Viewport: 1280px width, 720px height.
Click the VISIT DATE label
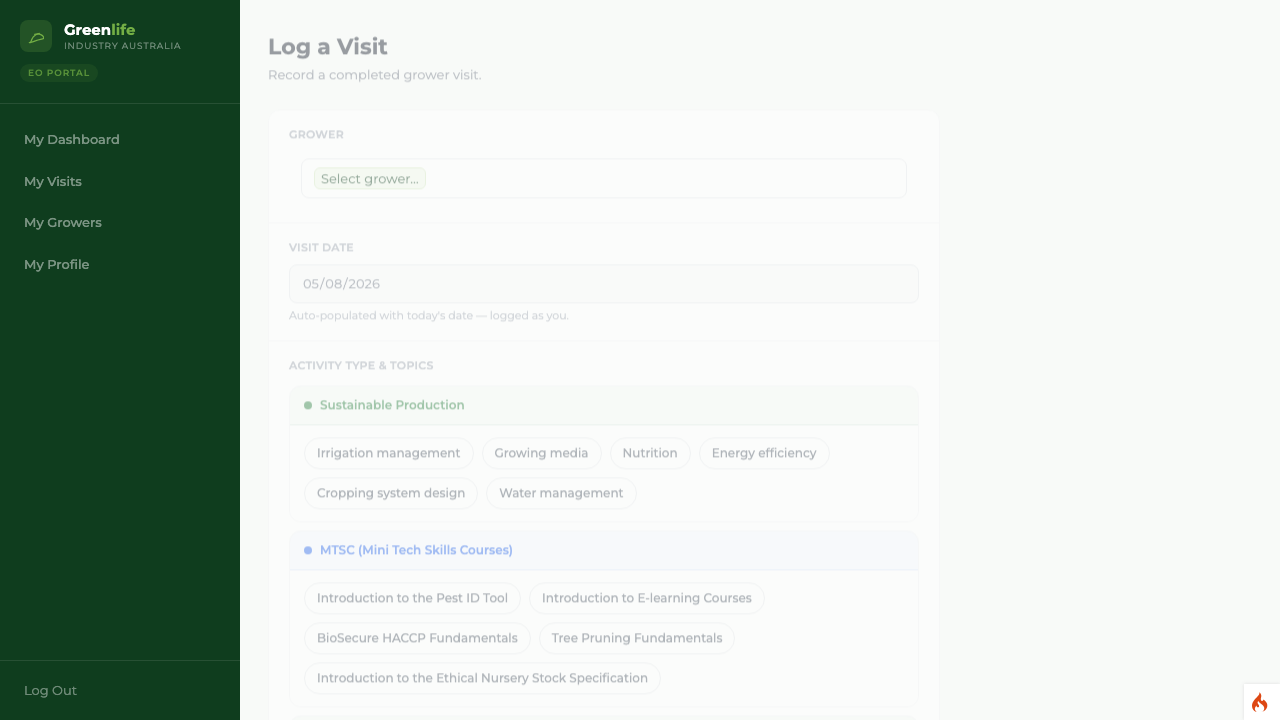[x=321, y=248]
